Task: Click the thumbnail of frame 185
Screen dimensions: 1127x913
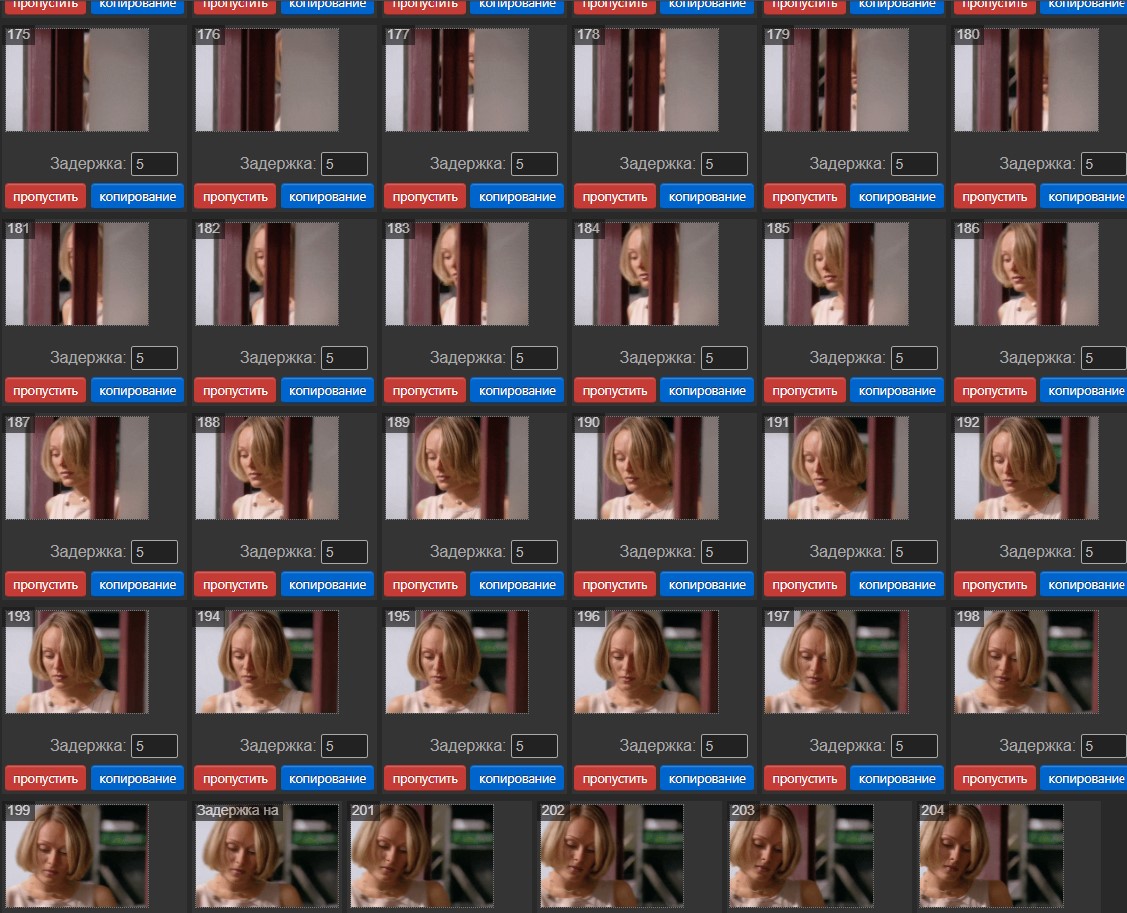Action: [x=836, y=274]
